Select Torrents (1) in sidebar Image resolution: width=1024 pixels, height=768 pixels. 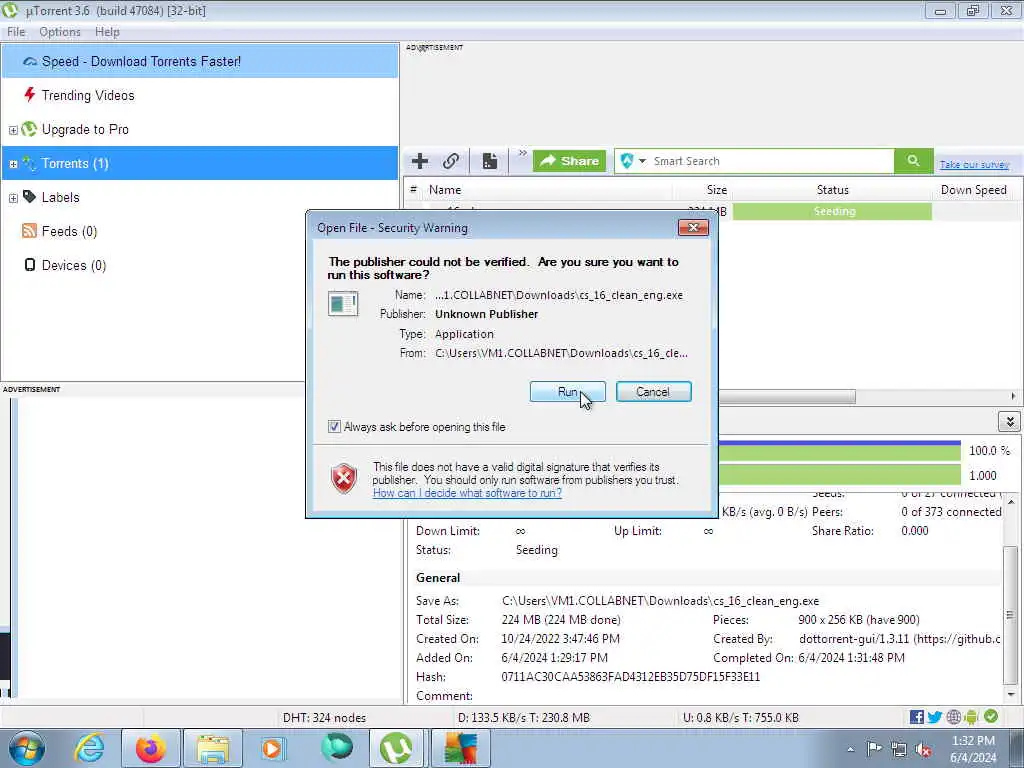click(x=200, y=163)
